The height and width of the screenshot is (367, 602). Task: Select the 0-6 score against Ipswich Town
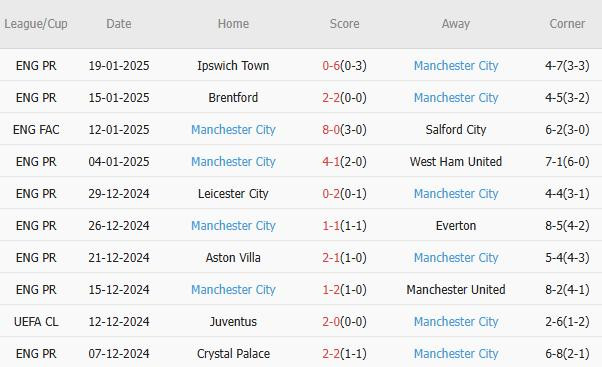(331, 66)
